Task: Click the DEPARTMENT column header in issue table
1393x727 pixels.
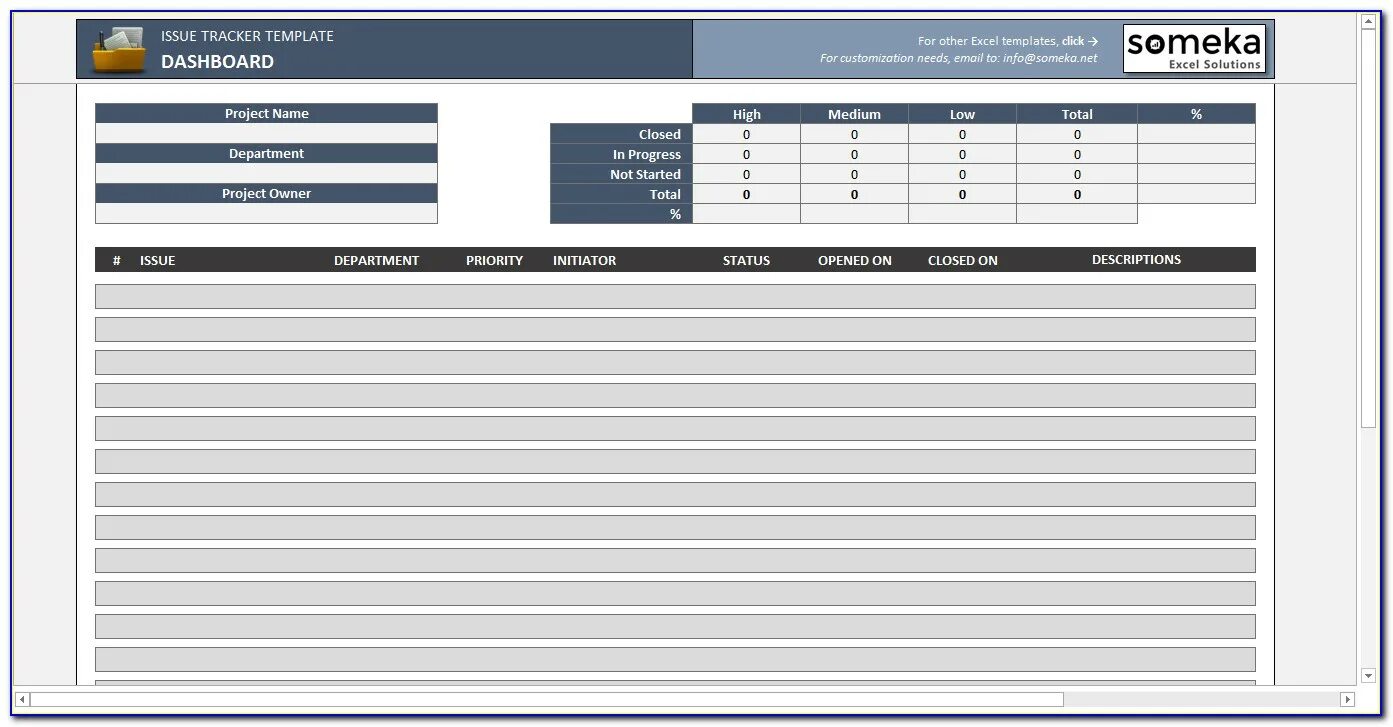Action: click(x=376, y=260)
